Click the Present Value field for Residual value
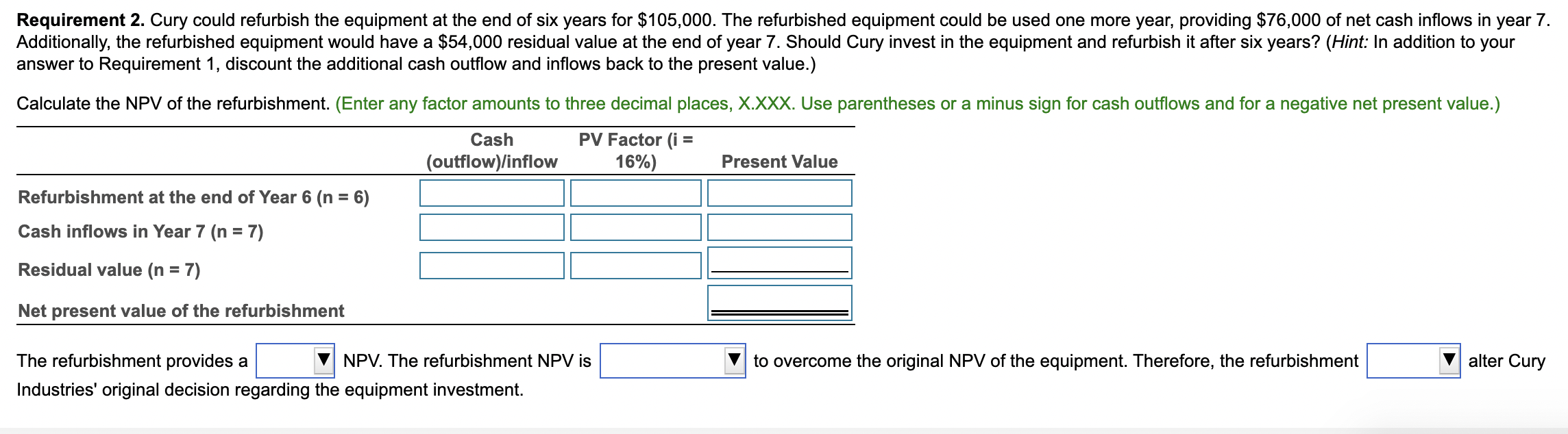 (x=779, y=262)
